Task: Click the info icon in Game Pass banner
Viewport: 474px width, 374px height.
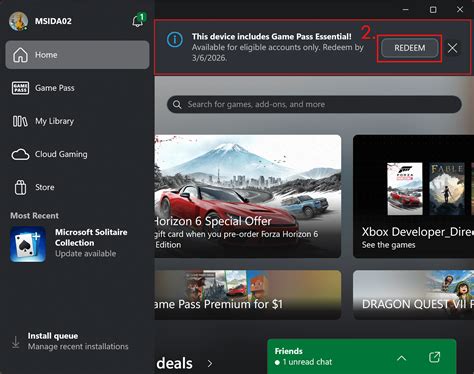Action: [175, 40]
